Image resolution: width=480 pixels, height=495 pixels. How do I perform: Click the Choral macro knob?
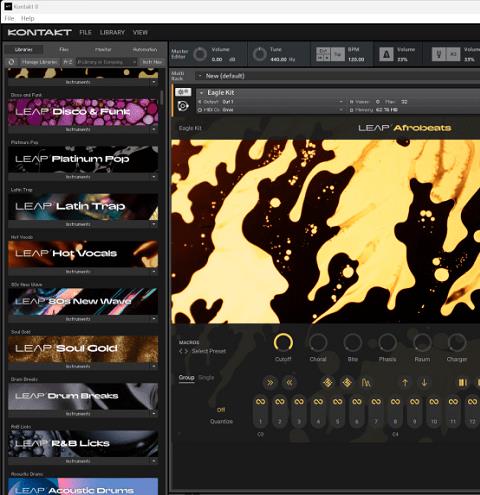(318, 343)
